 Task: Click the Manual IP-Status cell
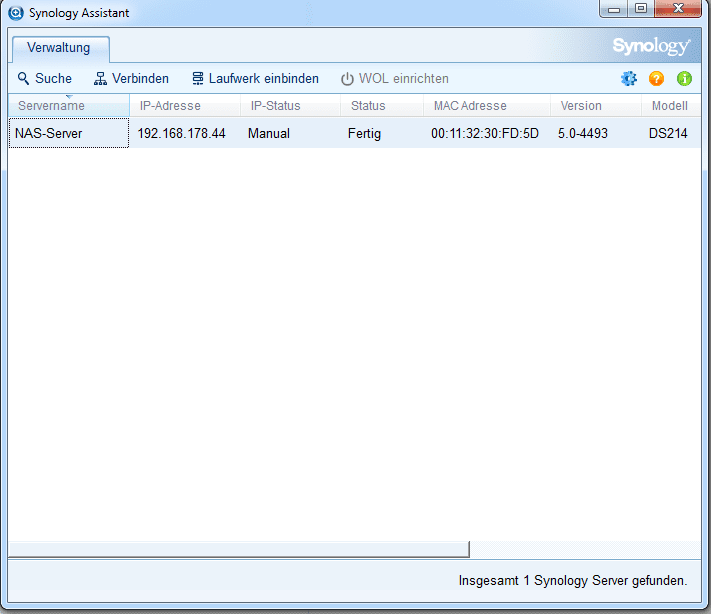tap(269, 133)
